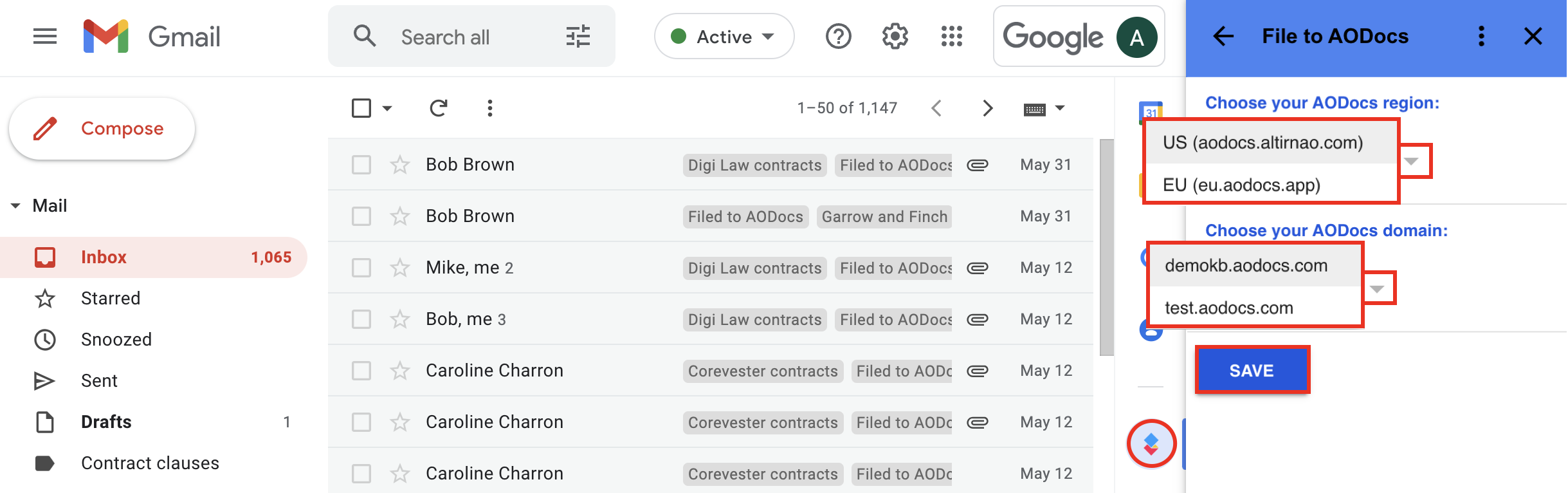Refresh the inbox list
1568x493 pixels.
(x=438, y=108)
